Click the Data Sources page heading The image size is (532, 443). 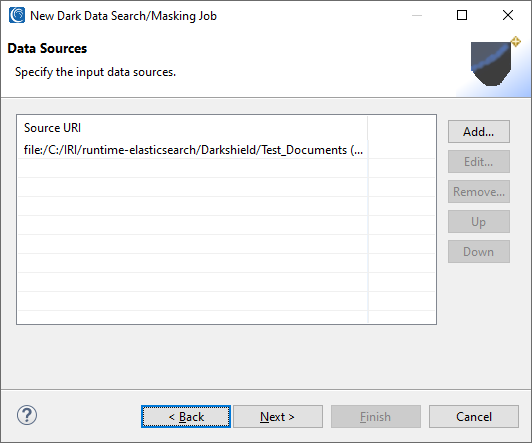47,48
